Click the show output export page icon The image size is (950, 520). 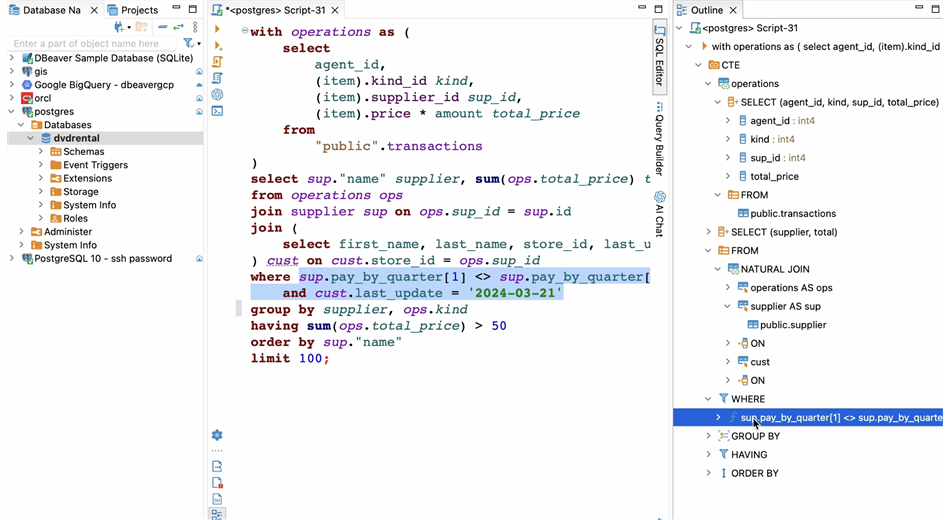[x=217, y=466]
